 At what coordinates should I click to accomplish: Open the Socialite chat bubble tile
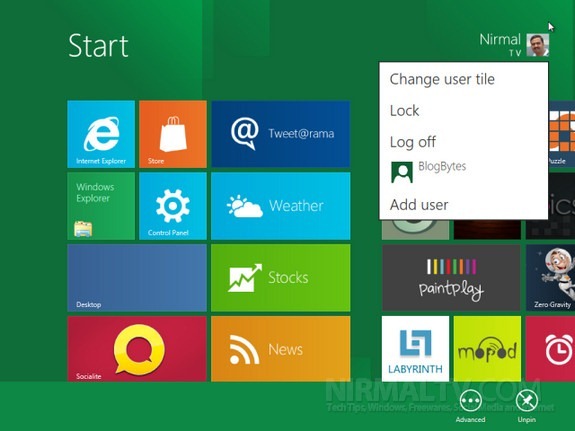click(x=137, y=349)
